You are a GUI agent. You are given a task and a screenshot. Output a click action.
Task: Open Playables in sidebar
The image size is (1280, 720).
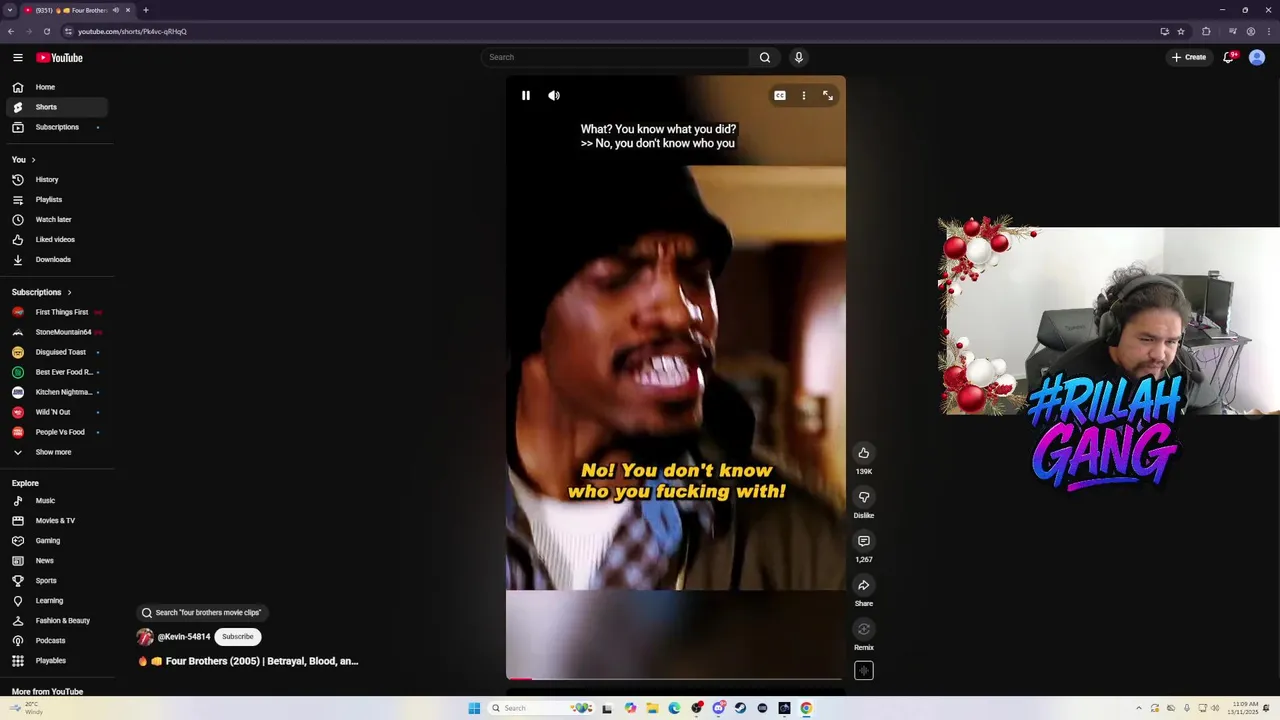[x=56, y=661]
